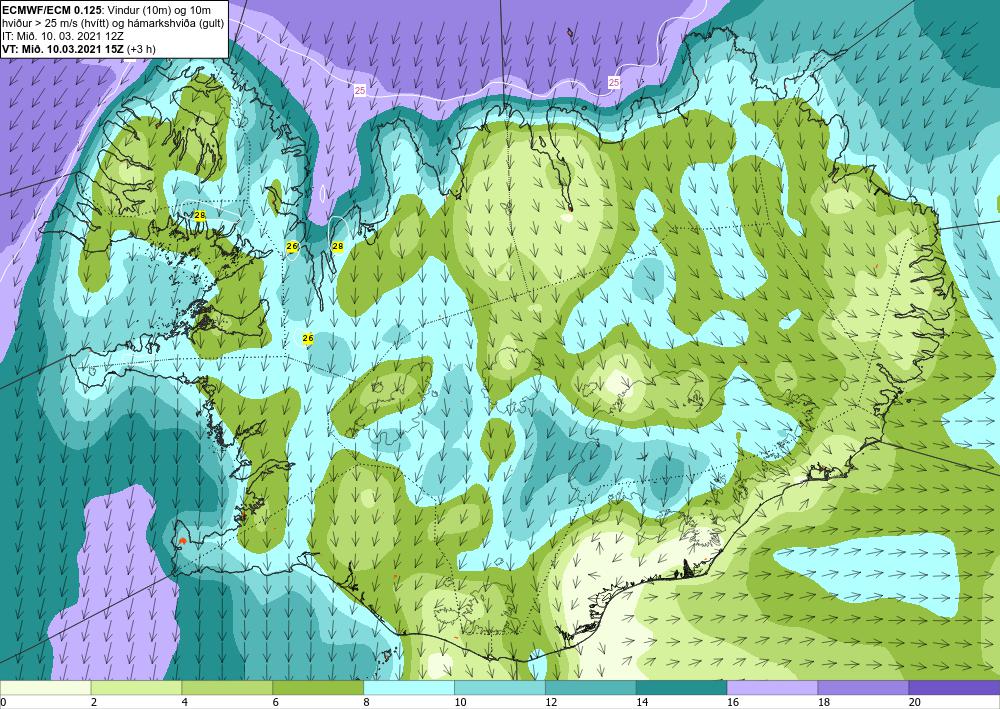The image size is (1000, 709).
Task: Choose the dark teal 14–16 m/s legend swatch
Action: [x=682, y=688]
